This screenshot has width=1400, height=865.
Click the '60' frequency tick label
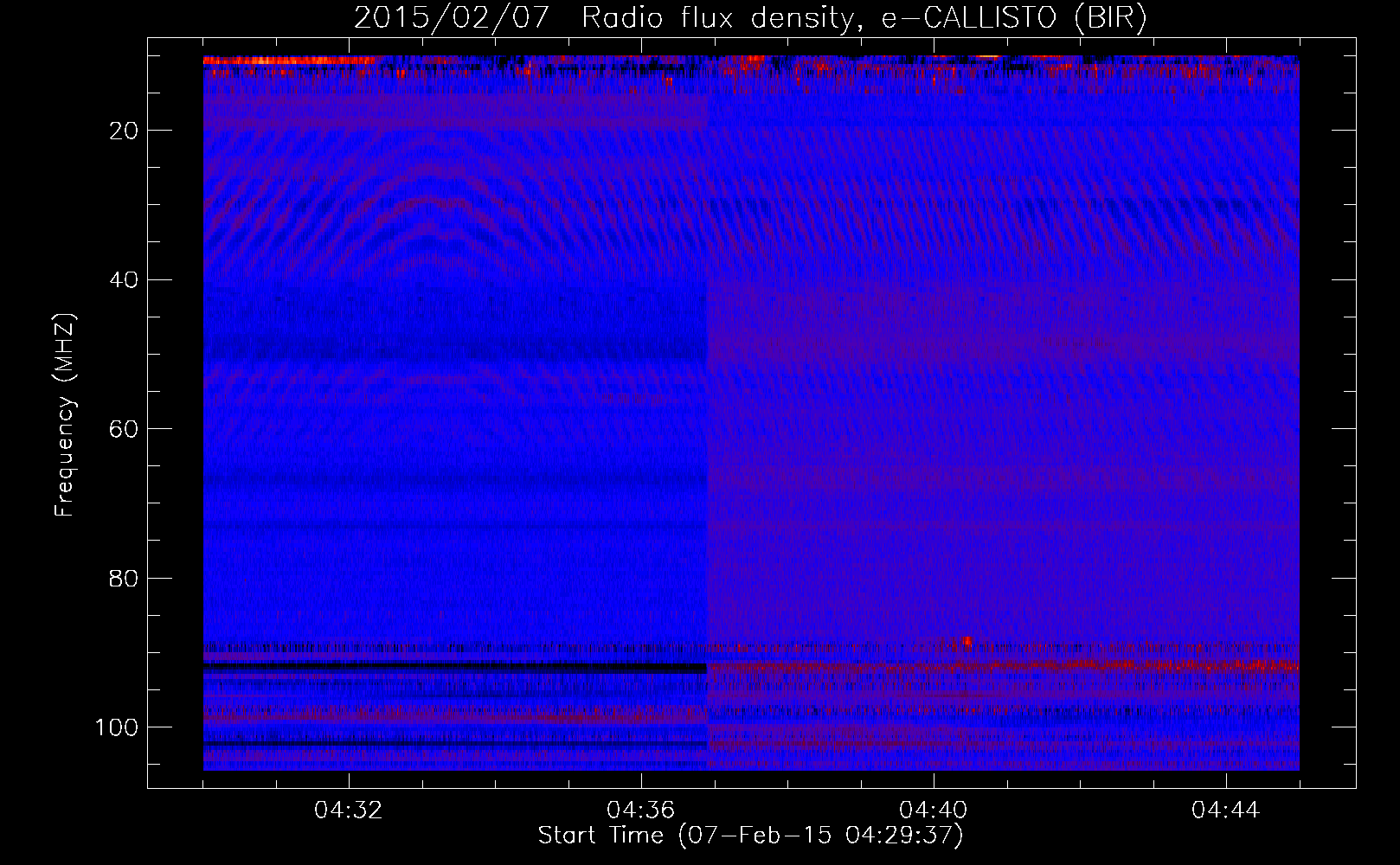point(124,429)
